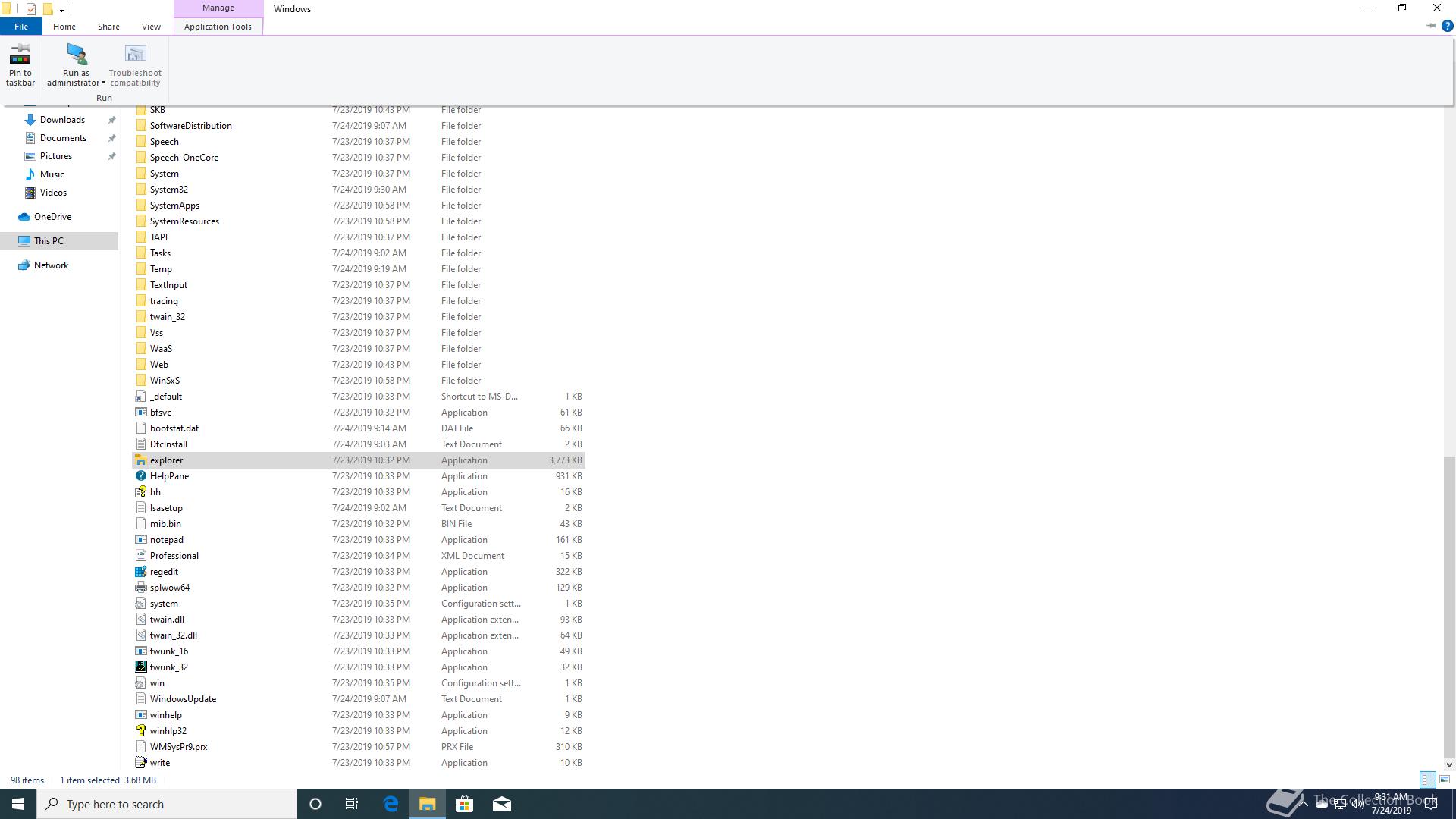Image resolution: width=1456 pixels, height=819 pixels.
Task: Click the Properties checkmark icon in title bar
Action: pyautogui.click(x=31, y=9)
